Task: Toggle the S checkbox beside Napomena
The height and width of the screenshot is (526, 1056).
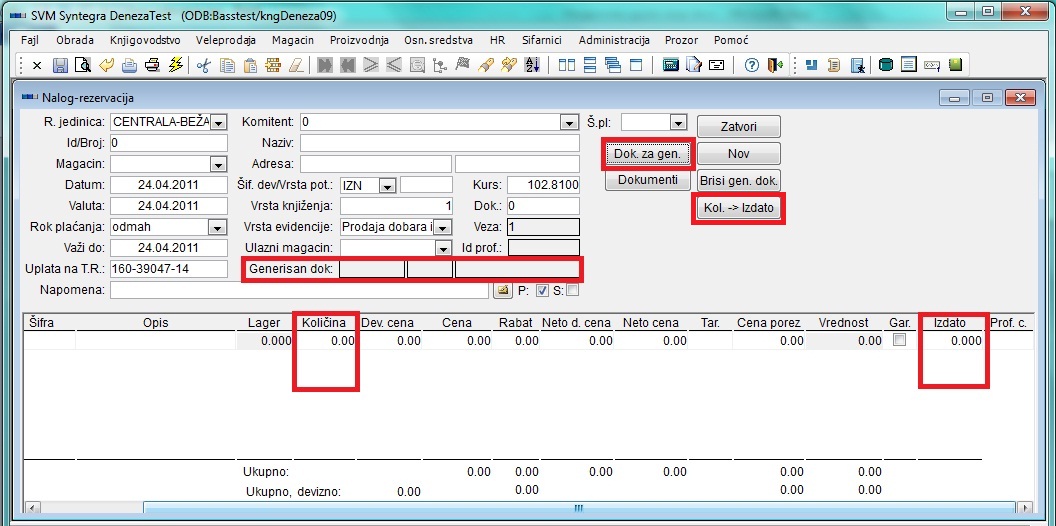Action: 572,291
